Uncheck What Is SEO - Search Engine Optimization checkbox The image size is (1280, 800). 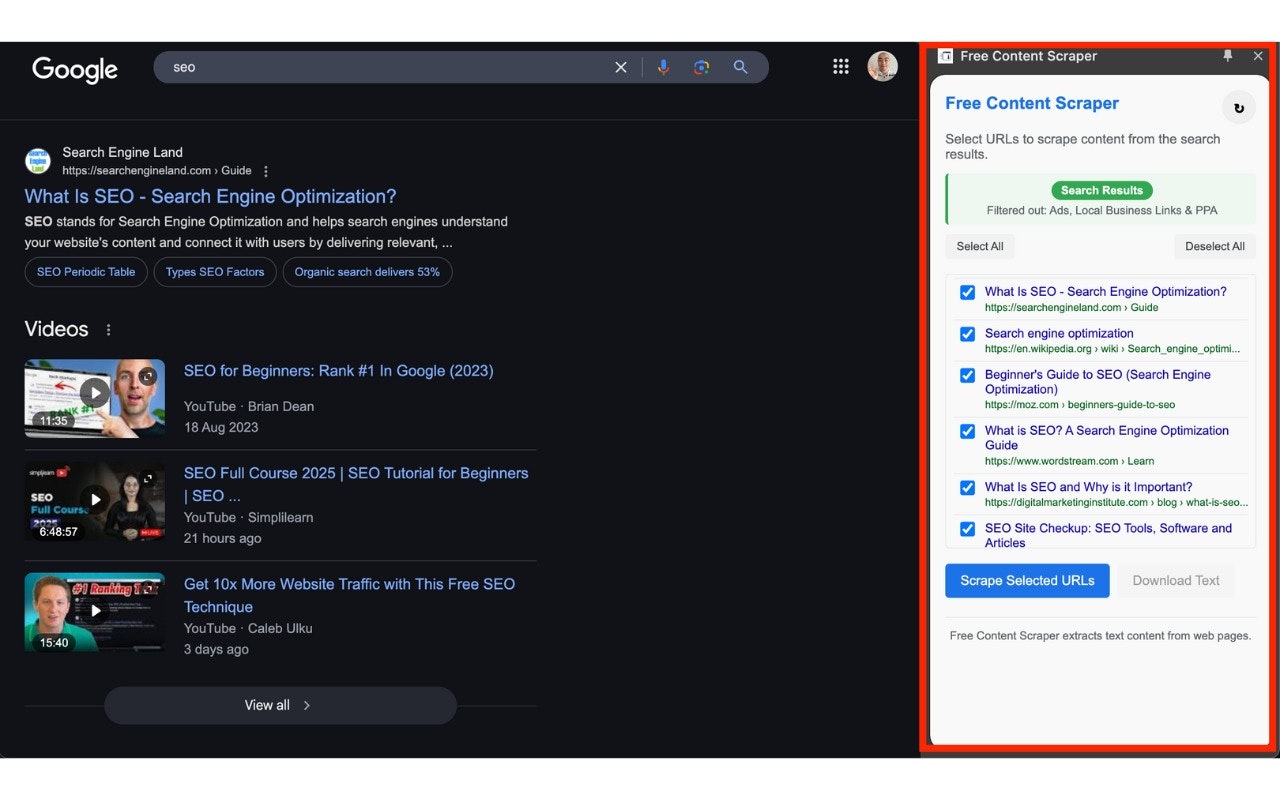967,292
